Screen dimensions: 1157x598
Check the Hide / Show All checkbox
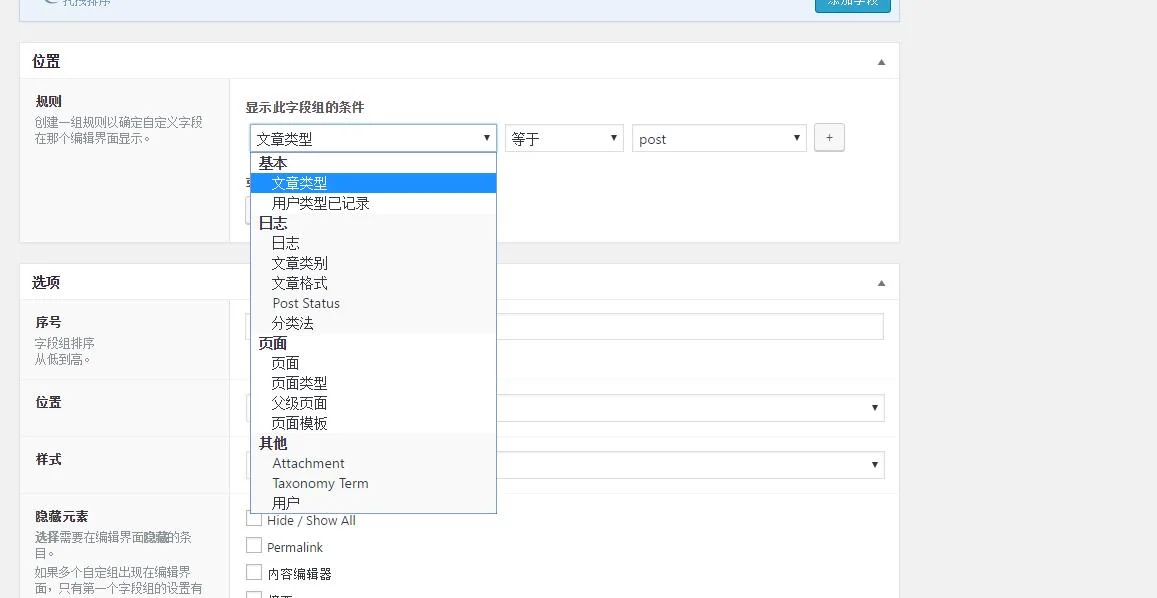[253, 520]
